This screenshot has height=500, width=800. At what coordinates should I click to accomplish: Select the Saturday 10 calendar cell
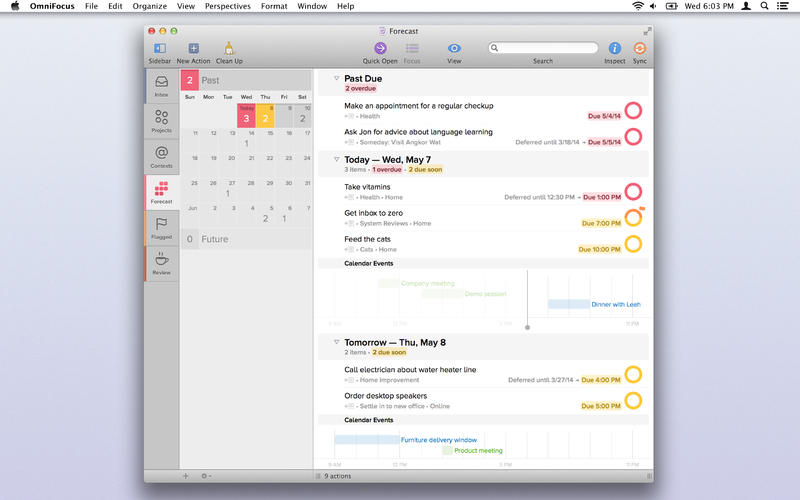(x=303, y=116)
